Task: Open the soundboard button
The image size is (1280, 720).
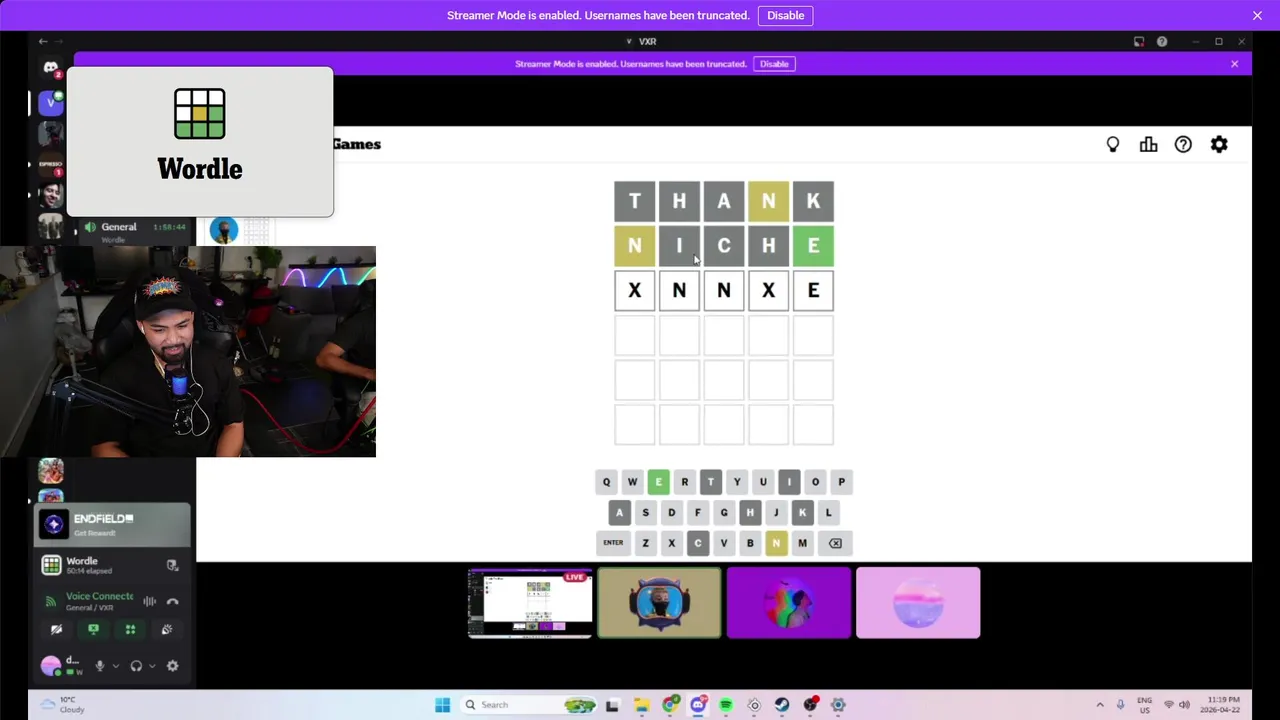Action: pos(167,629)
